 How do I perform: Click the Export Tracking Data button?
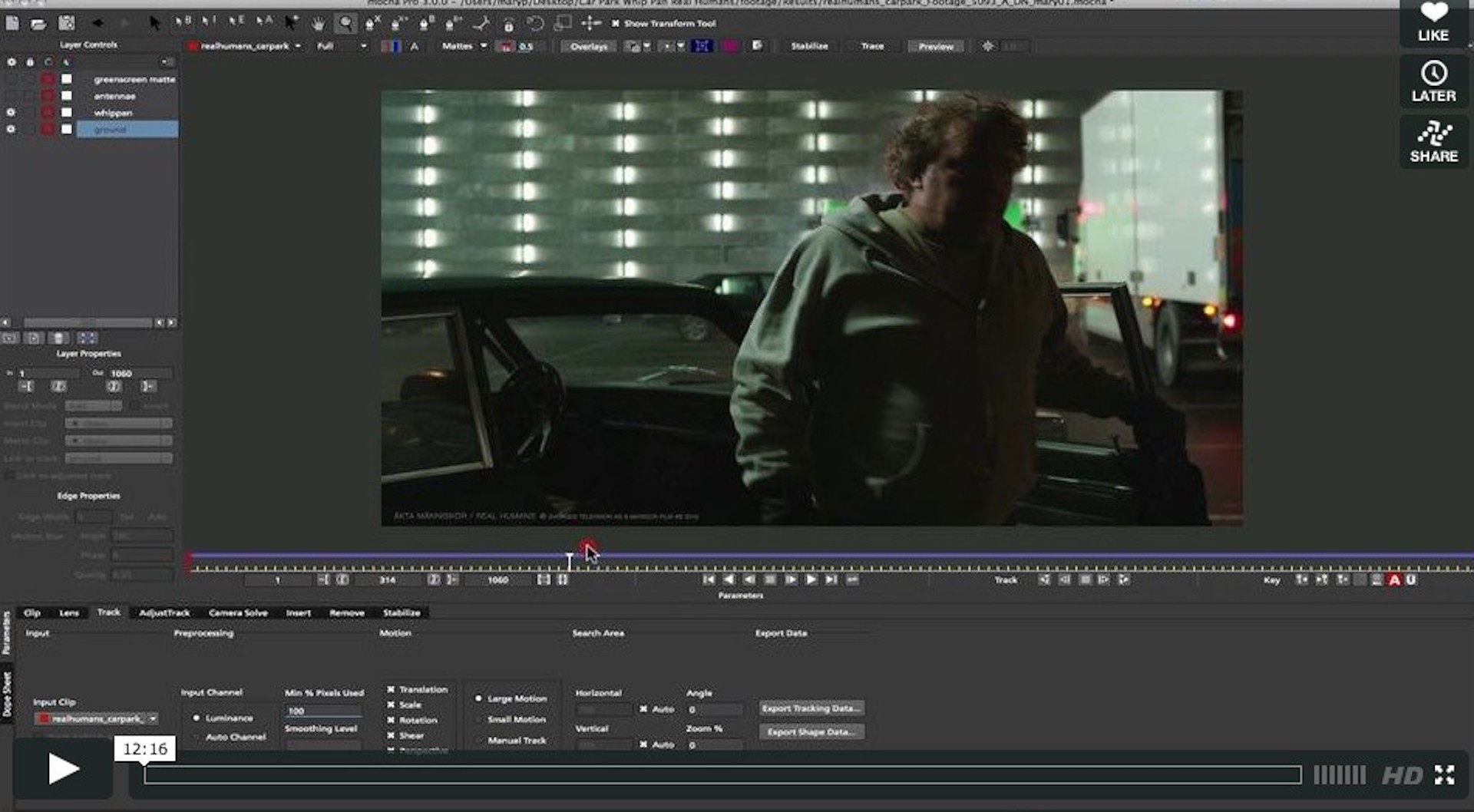pos(811,708)
